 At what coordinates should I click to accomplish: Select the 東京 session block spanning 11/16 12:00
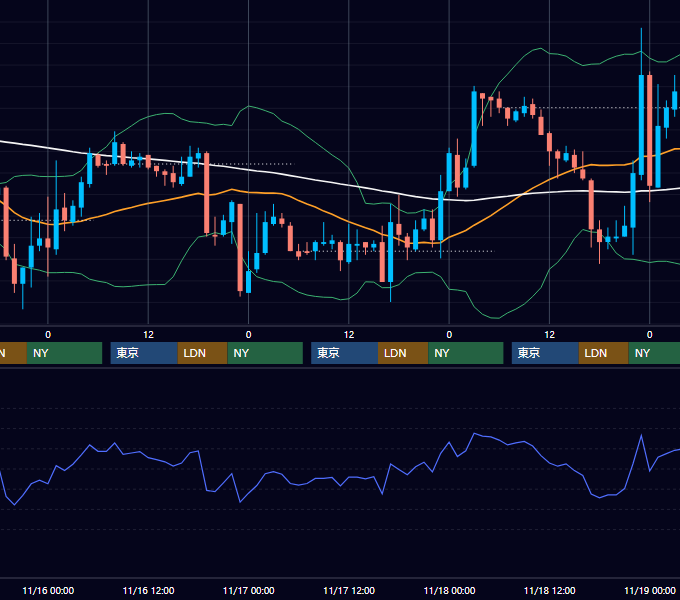click(x=144, y=353)
